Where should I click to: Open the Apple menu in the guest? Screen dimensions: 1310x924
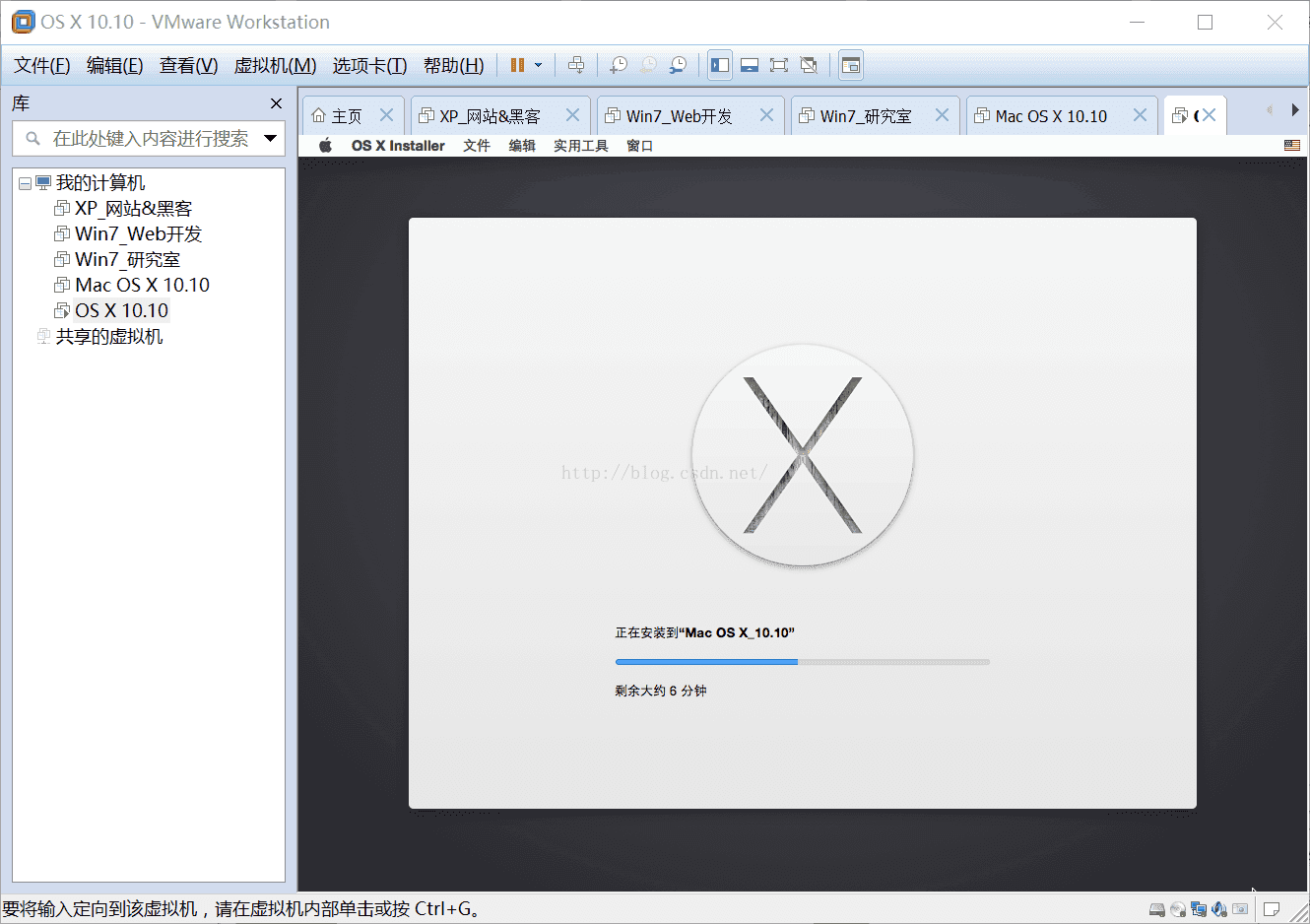[325, 146]
